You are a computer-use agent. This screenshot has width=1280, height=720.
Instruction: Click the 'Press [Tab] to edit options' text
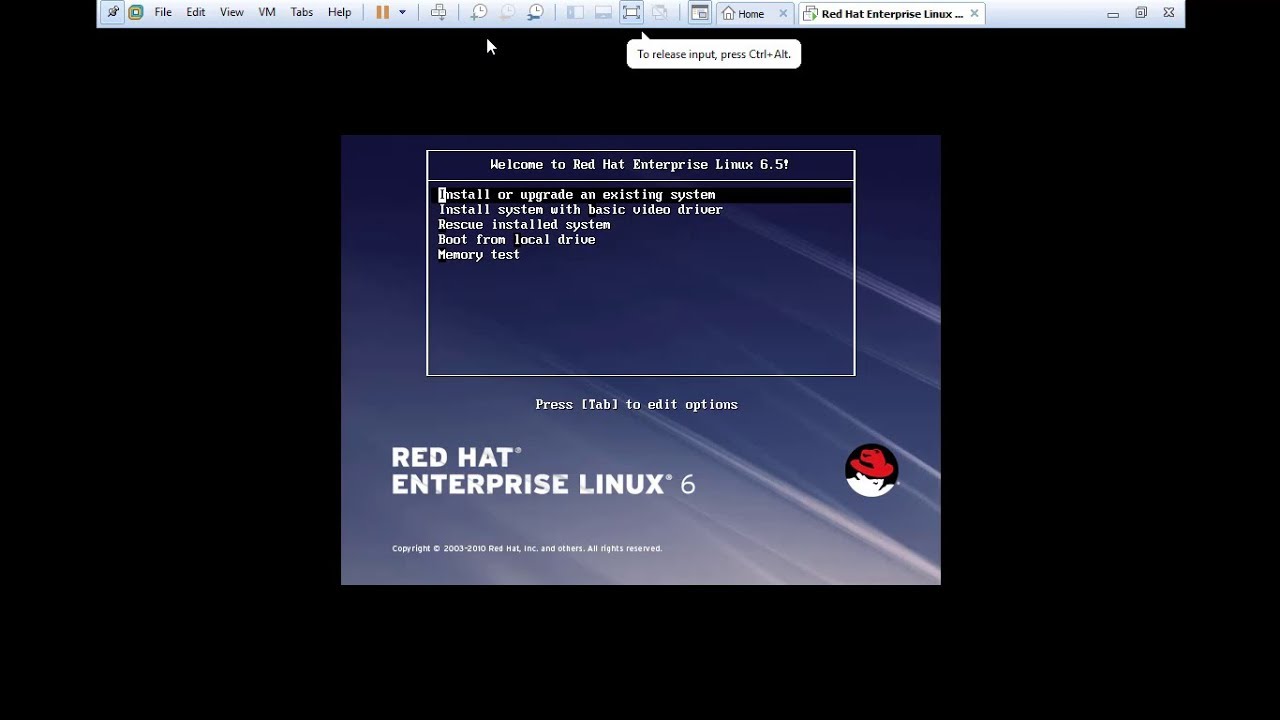click(636, 405)
